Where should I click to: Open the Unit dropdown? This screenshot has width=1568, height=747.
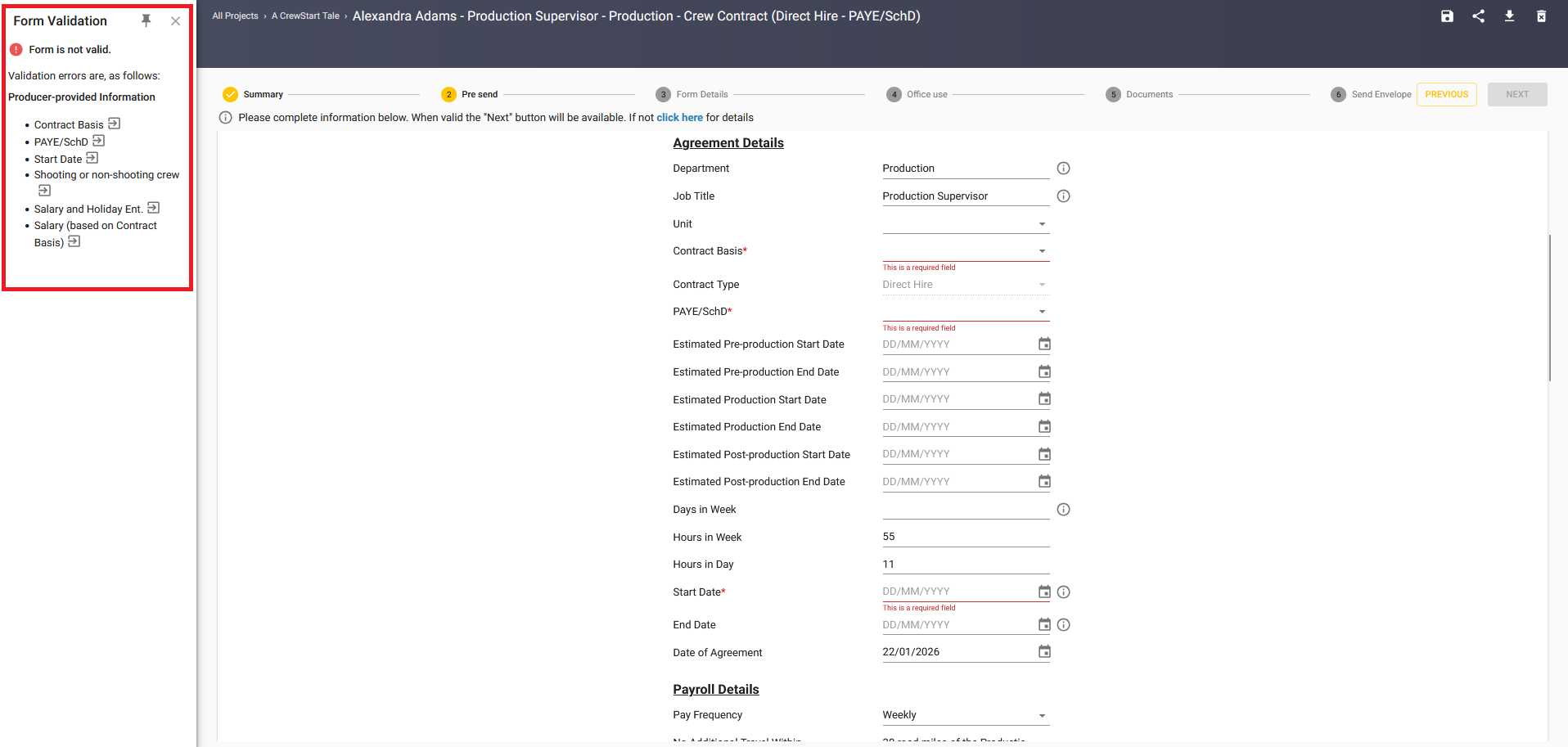click(x=1042, y=224)
